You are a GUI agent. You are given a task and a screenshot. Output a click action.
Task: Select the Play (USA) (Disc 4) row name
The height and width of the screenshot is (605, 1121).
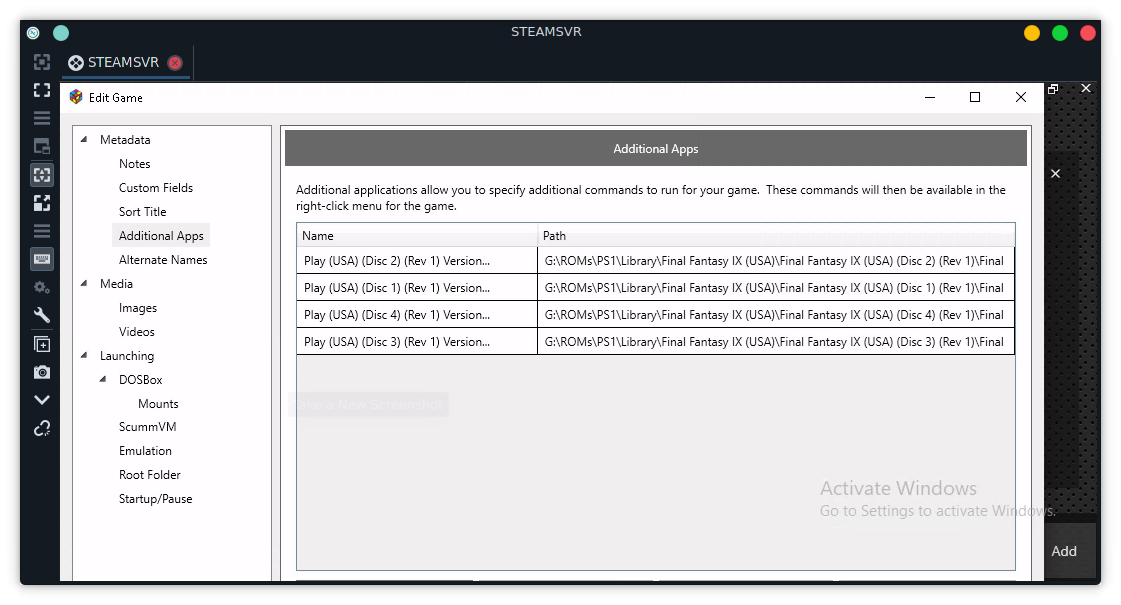coord(417,315)
